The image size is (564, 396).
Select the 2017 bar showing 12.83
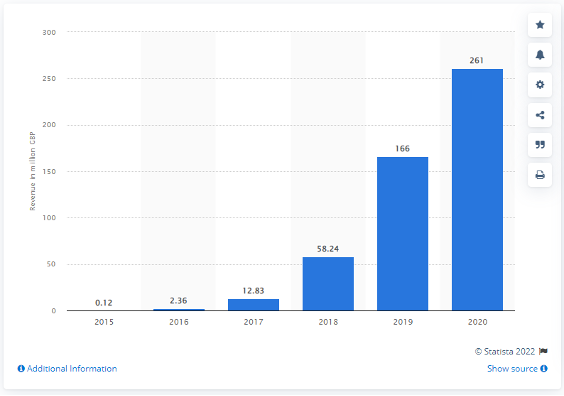[253, 305]
